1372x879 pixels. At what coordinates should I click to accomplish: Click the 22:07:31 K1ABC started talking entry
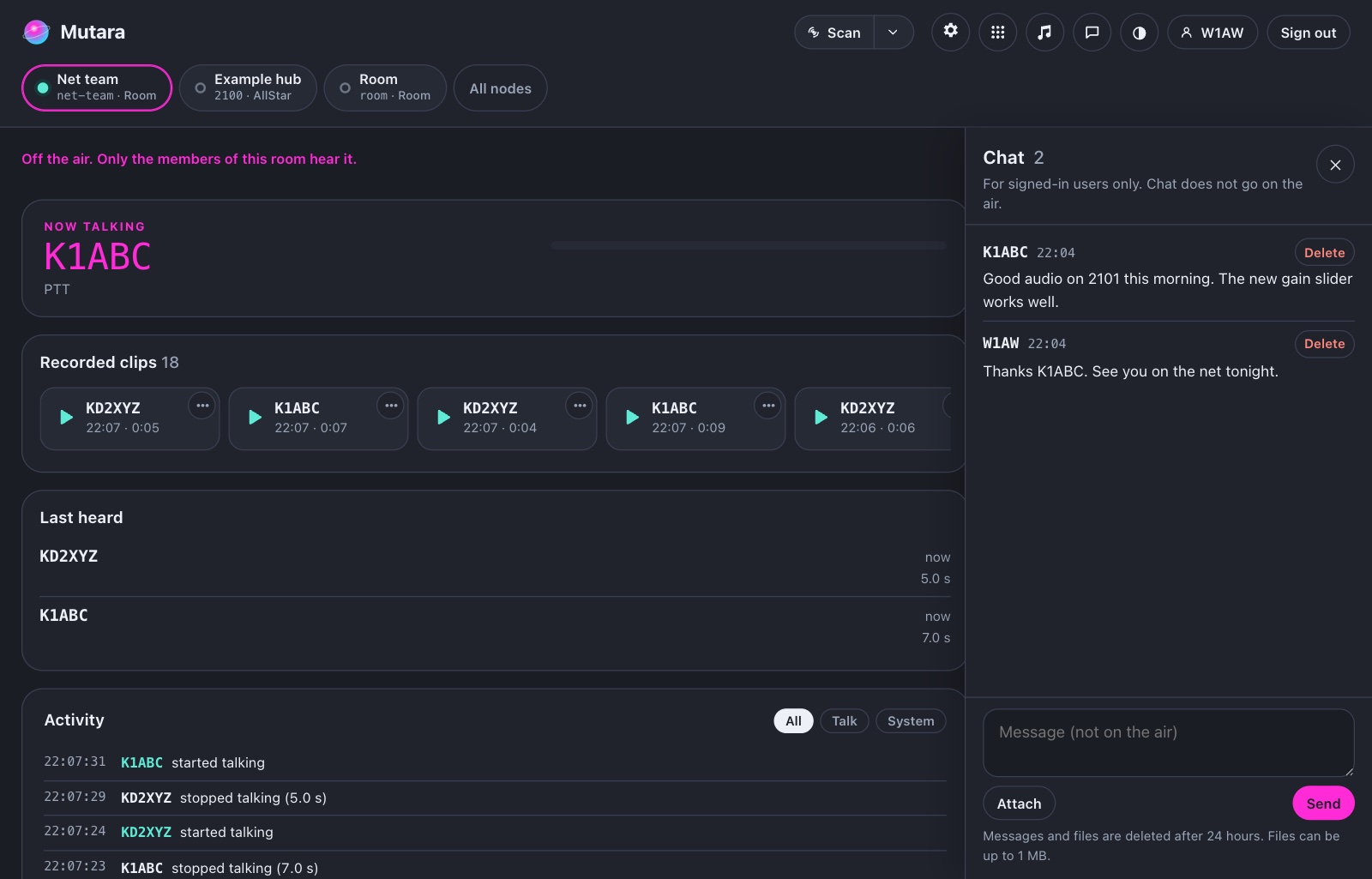(x=495, y=762)
